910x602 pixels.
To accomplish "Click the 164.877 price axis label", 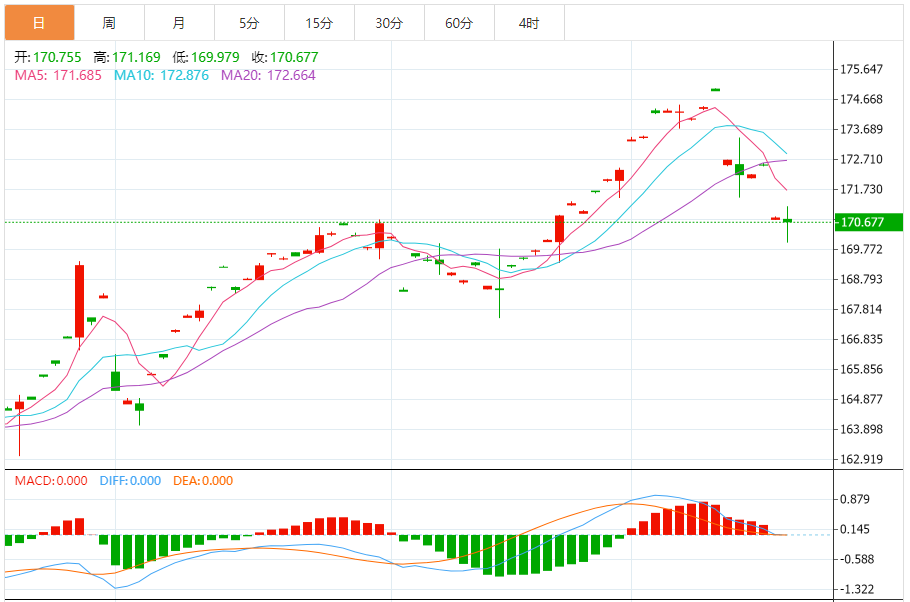I will click(862, 399).
